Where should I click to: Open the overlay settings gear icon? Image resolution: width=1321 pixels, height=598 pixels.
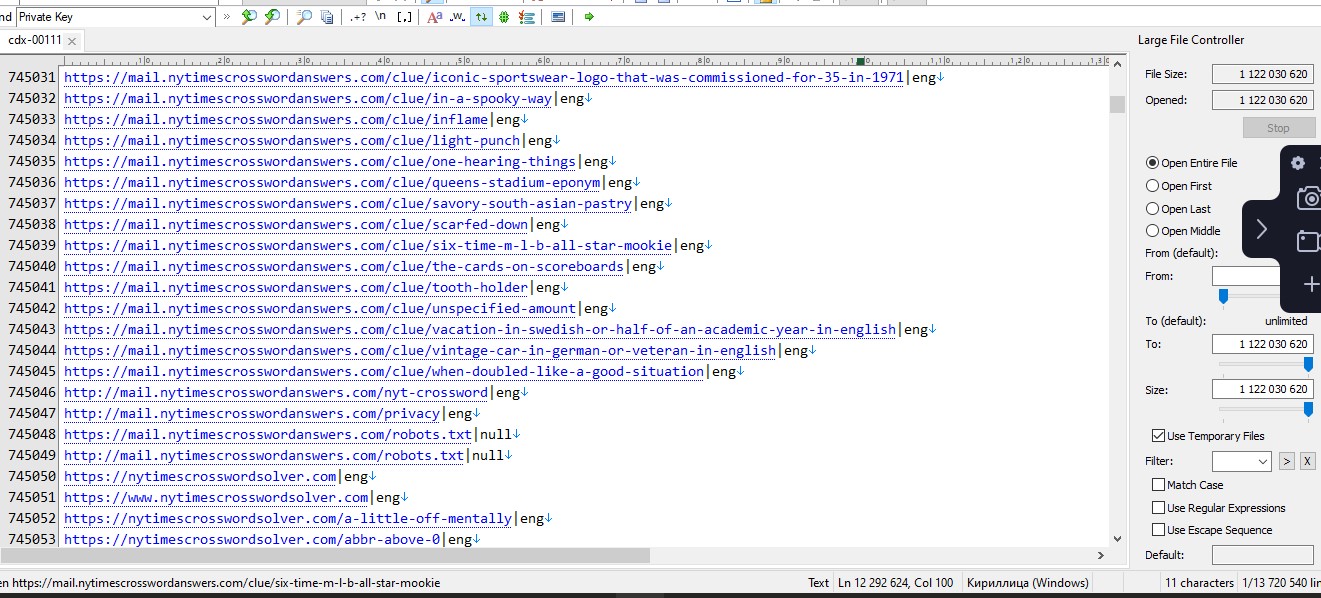[1298, 163]
